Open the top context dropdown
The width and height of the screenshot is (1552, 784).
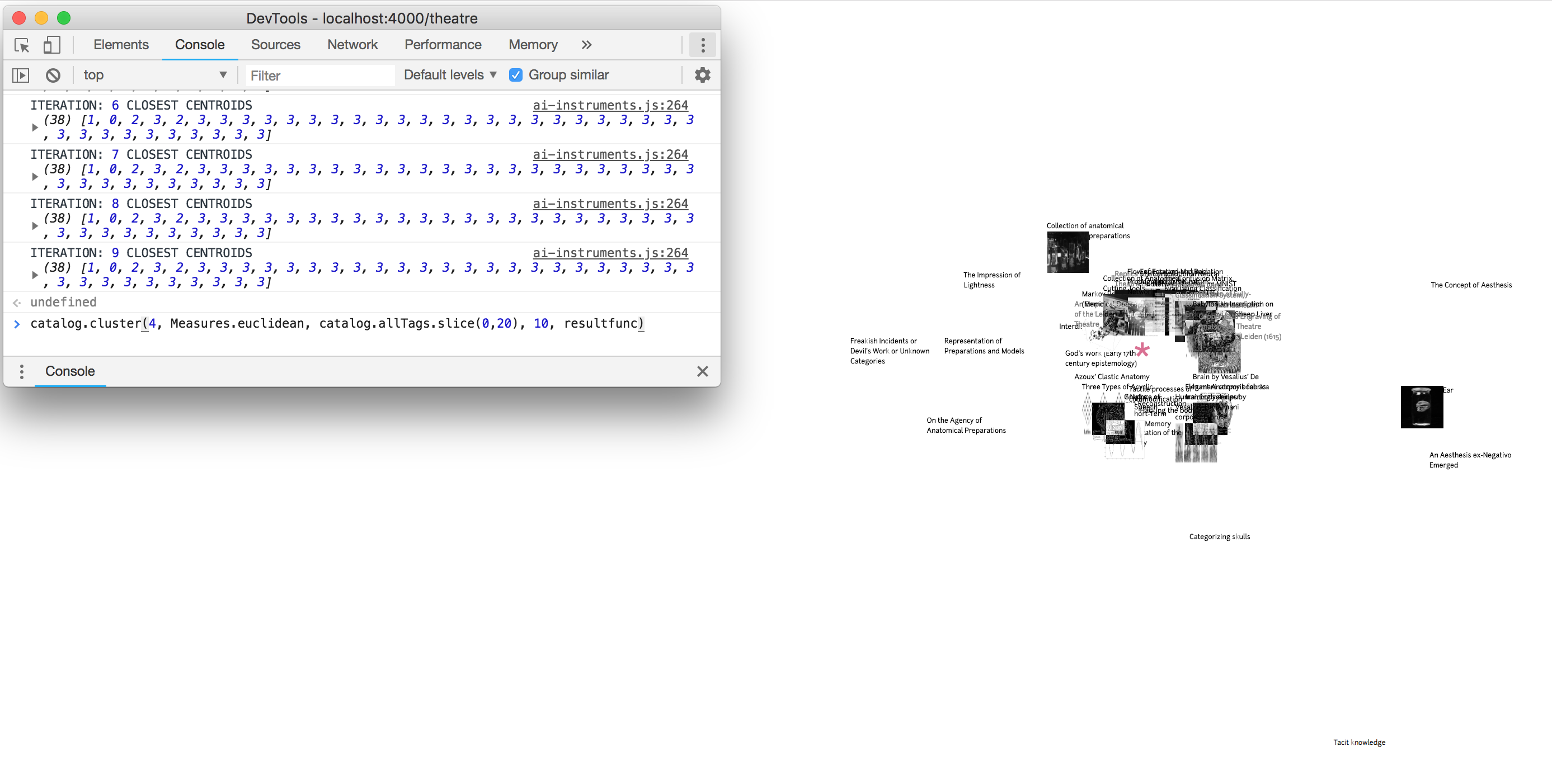(154, 75)
